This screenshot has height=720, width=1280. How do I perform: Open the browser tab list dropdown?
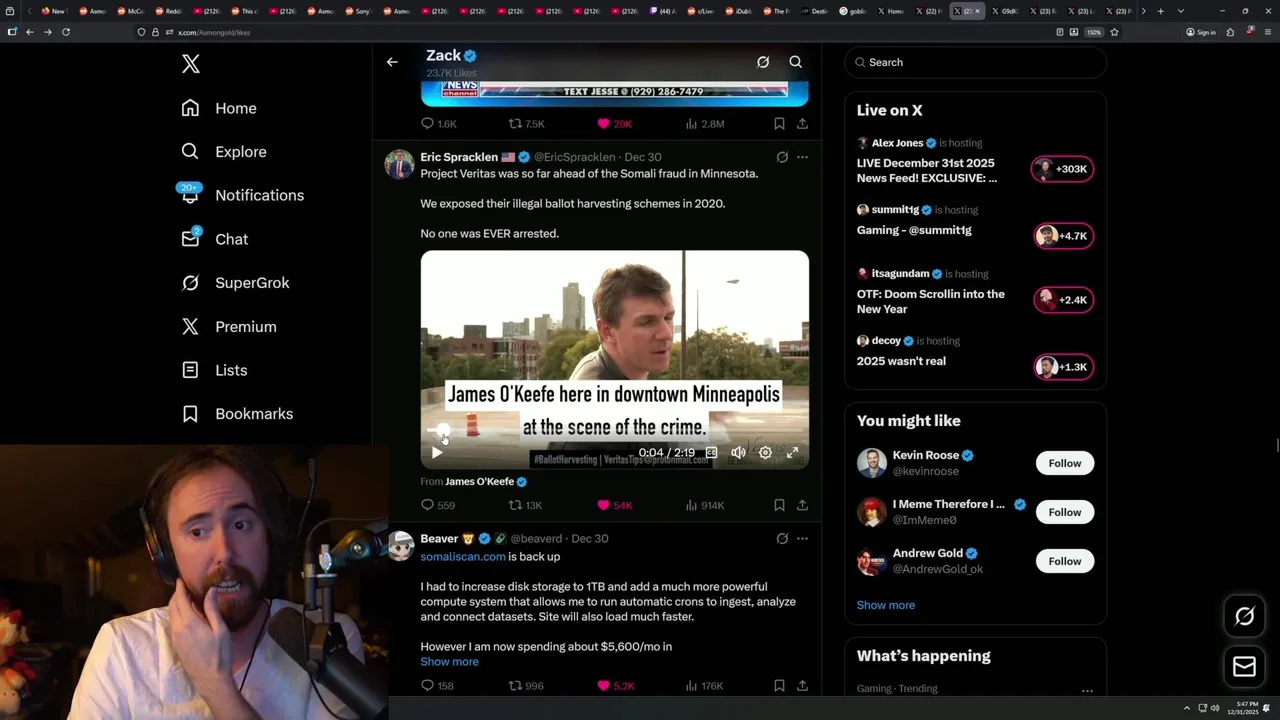pyautogui.click(x=1181, y=11)
